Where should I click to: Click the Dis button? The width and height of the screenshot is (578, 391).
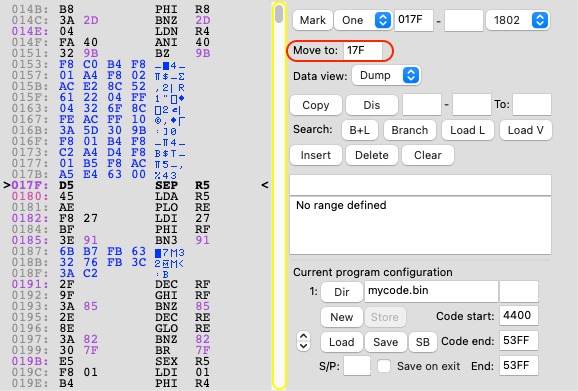(372, 105)
